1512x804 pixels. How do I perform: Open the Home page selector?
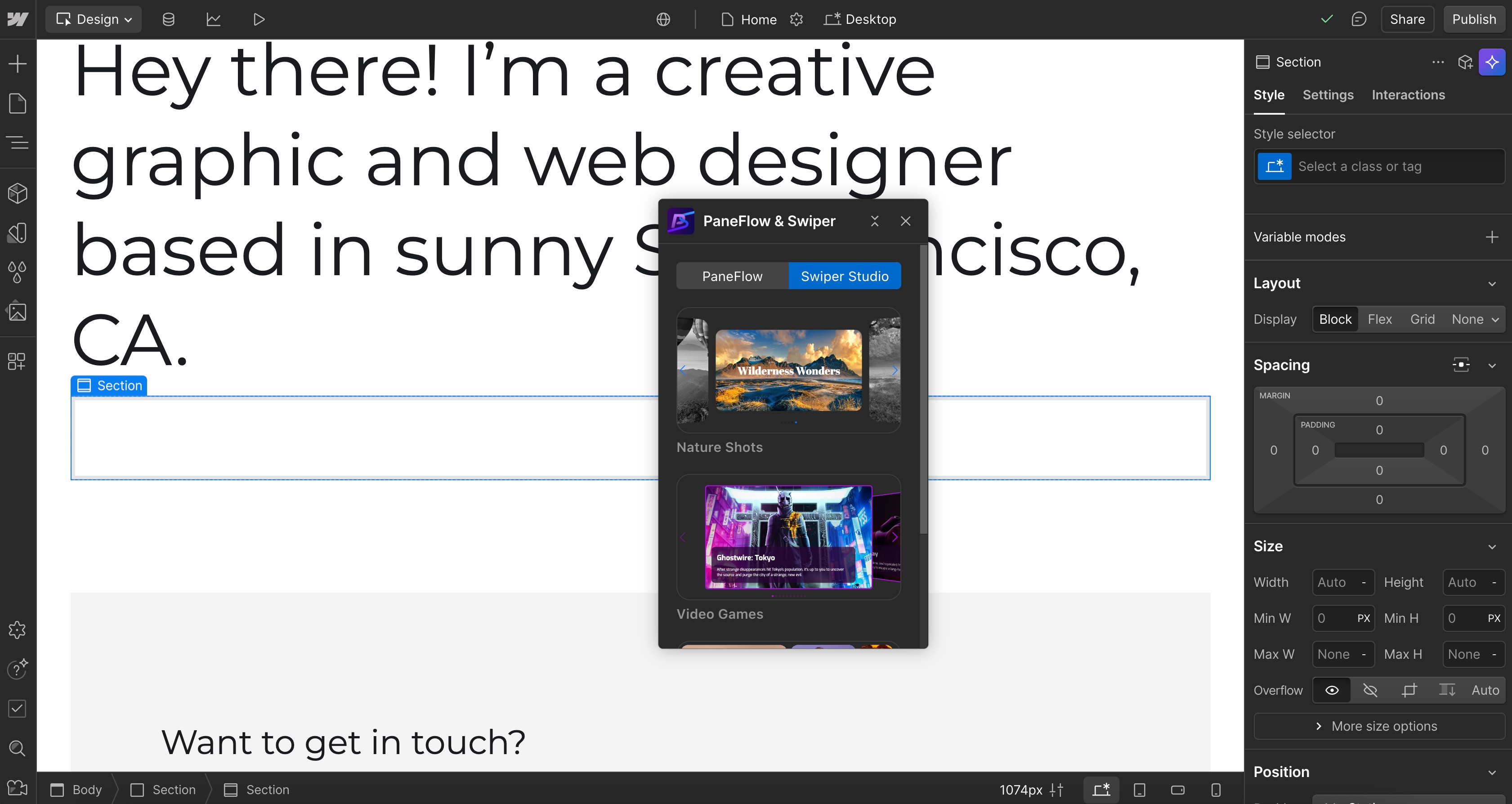[749, 19]
